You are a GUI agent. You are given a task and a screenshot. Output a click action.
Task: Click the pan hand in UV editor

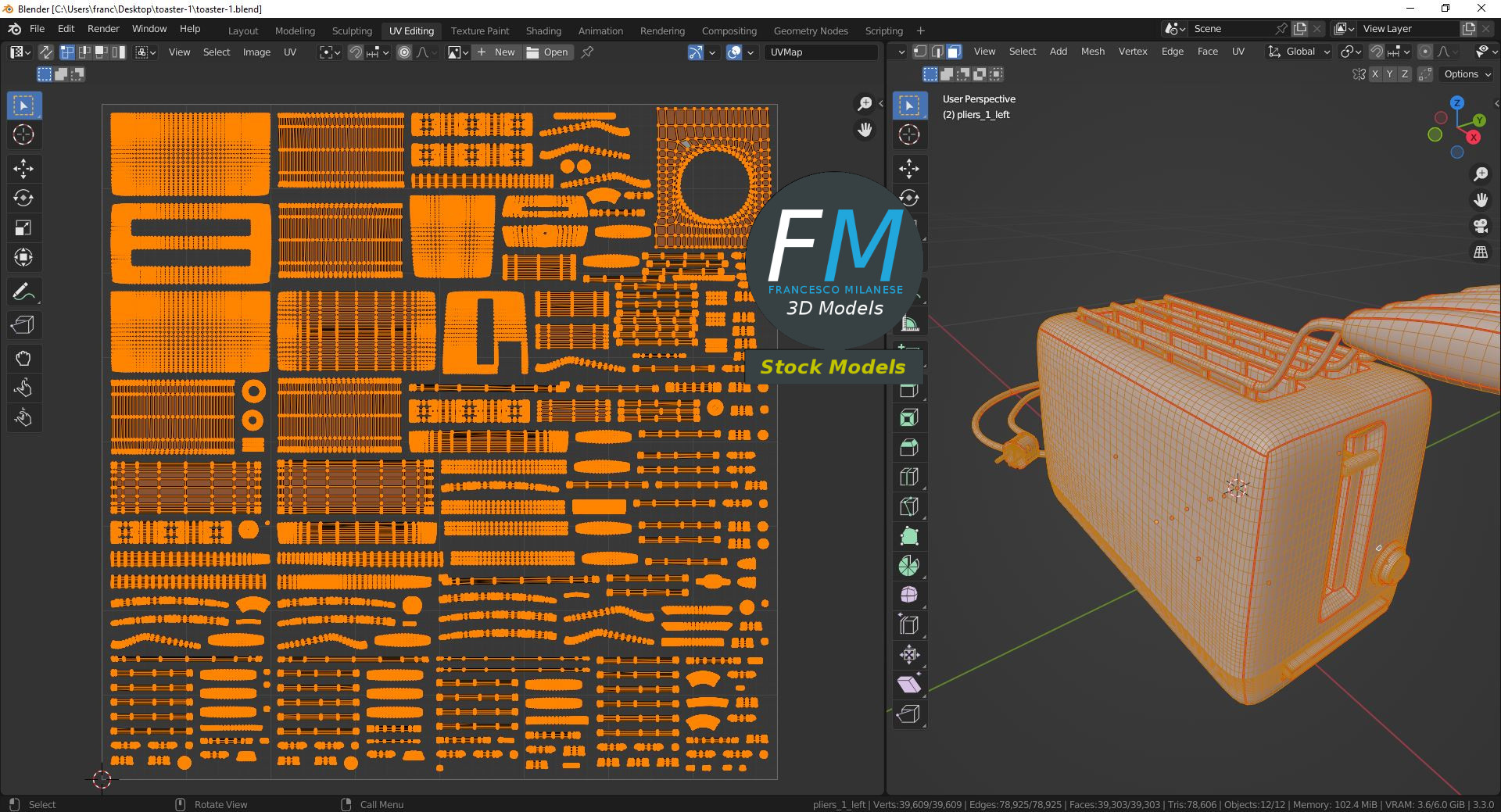[x=865, y=130]
